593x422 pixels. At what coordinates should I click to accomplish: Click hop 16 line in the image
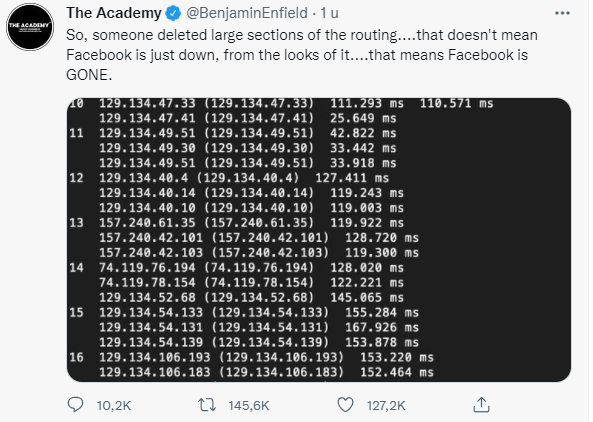coord(251,357)
